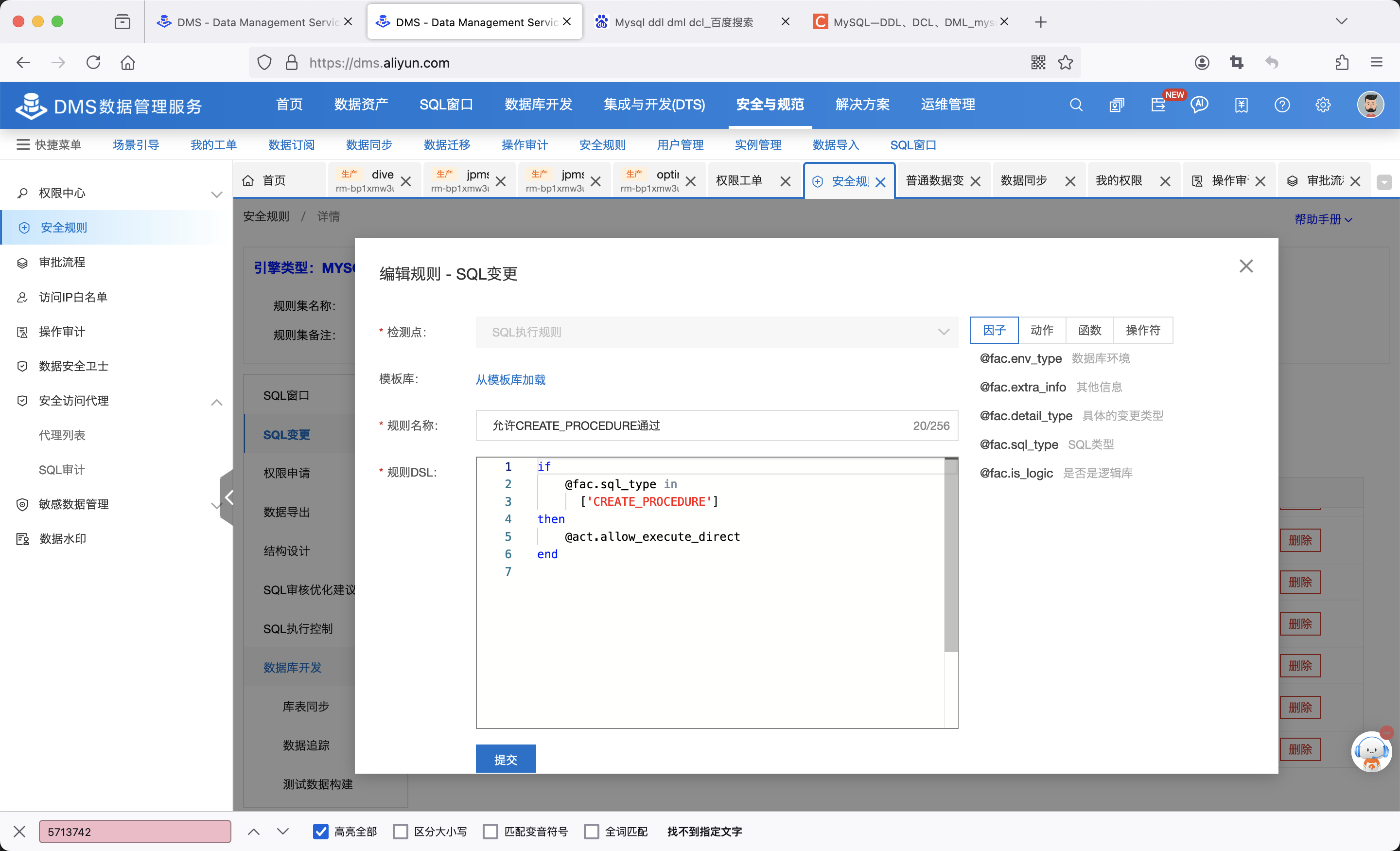Open the browser account icon
1400x851 pixels.
[1202, 63]
